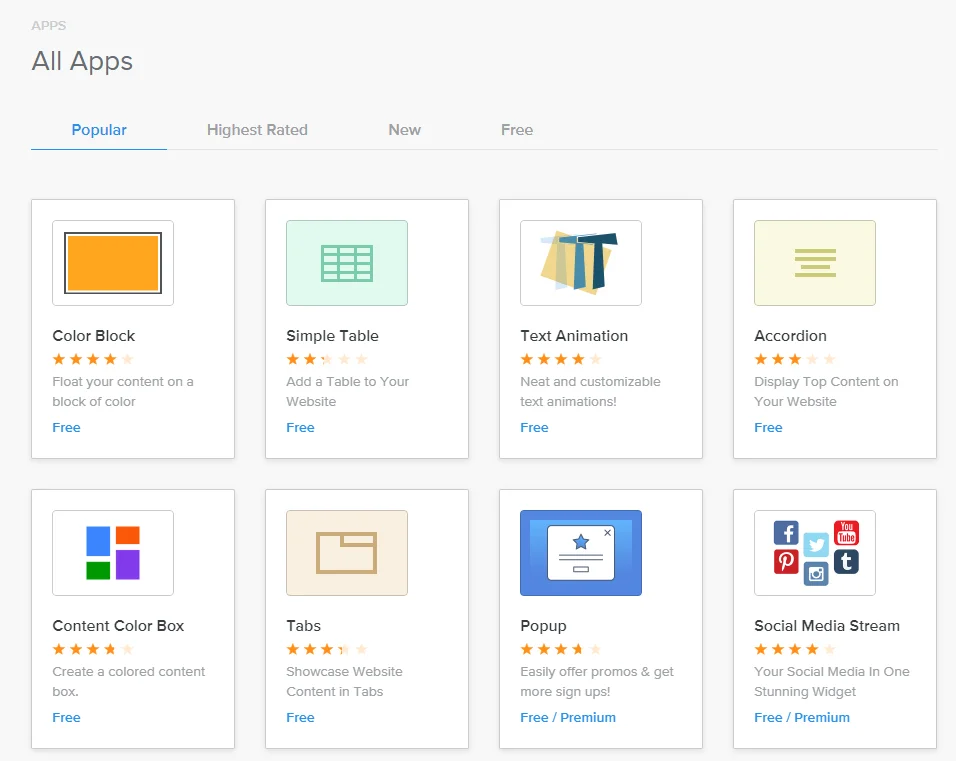Click the Tabs app icon
The width and height of the screenshot is (956, 761).
[x=347, y=553]
